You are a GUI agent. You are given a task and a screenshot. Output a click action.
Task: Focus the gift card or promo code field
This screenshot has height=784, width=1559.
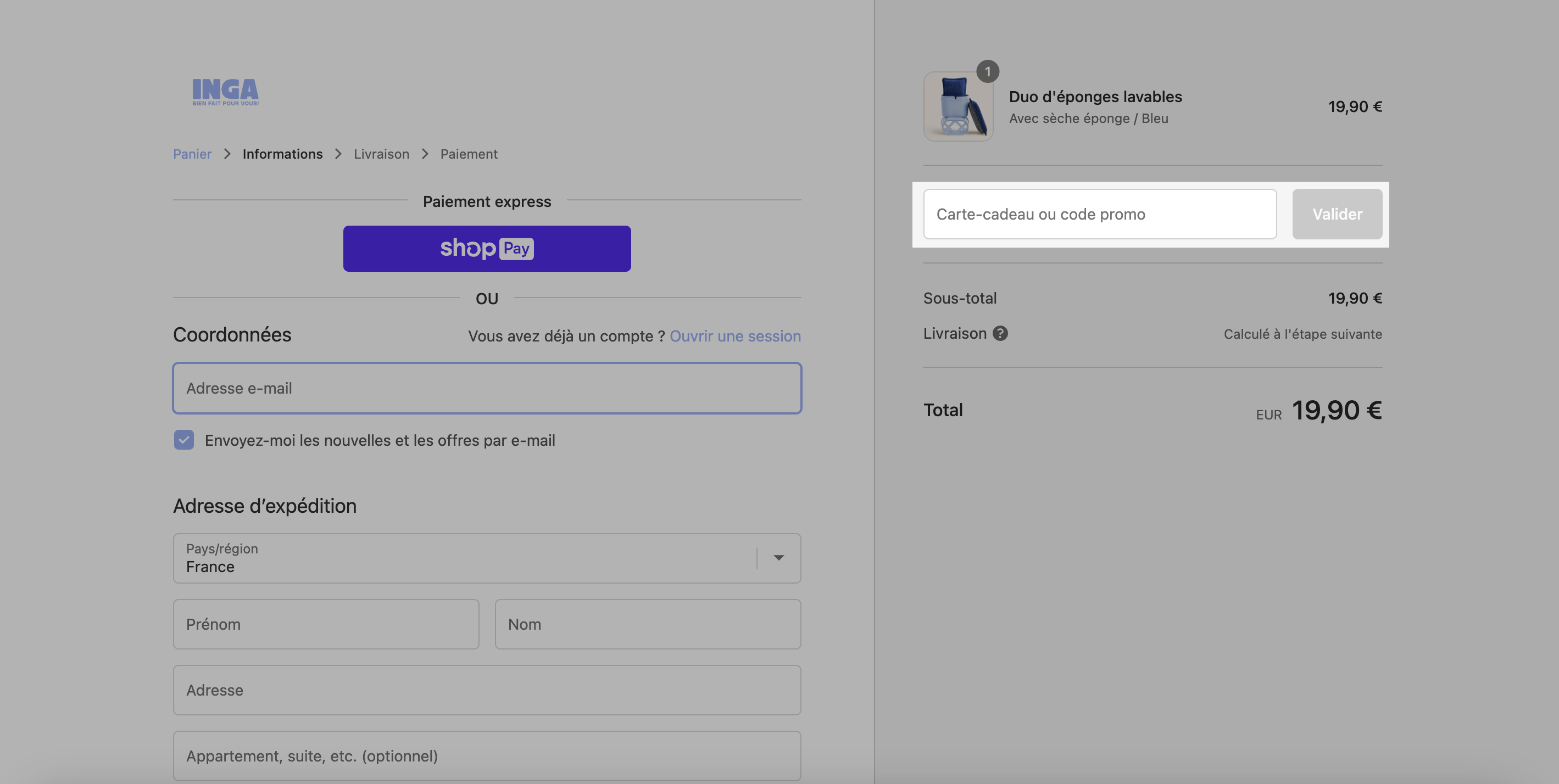click(x=1100, y=214)
